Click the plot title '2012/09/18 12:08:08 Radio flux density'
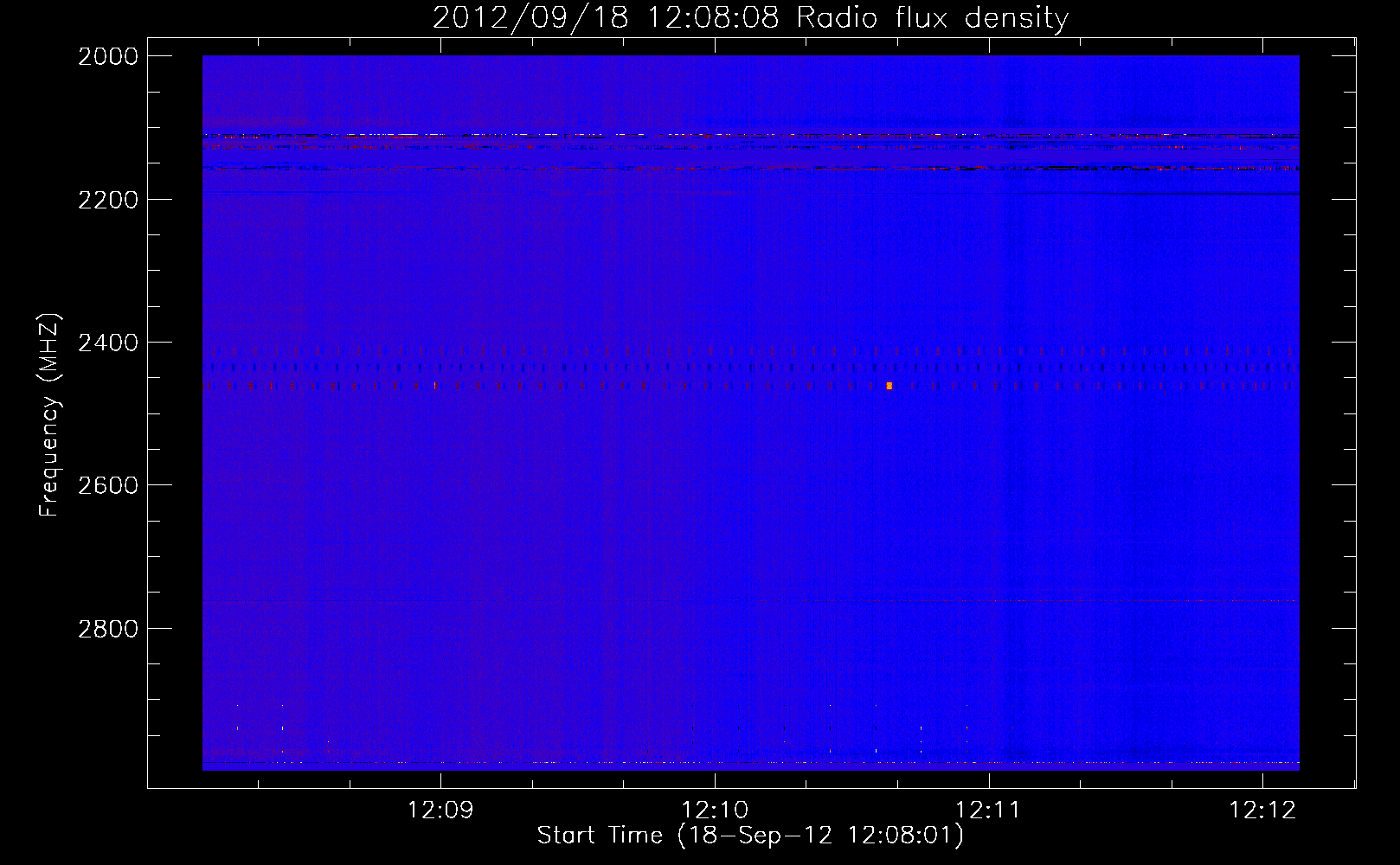 tap(750, 17)
